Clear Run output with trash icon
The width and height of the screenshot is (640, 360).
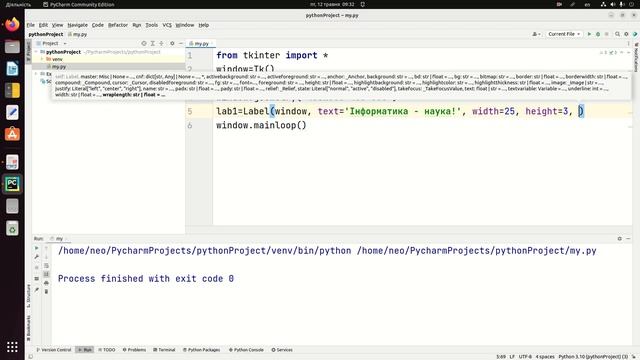click(x=46, y=292)
